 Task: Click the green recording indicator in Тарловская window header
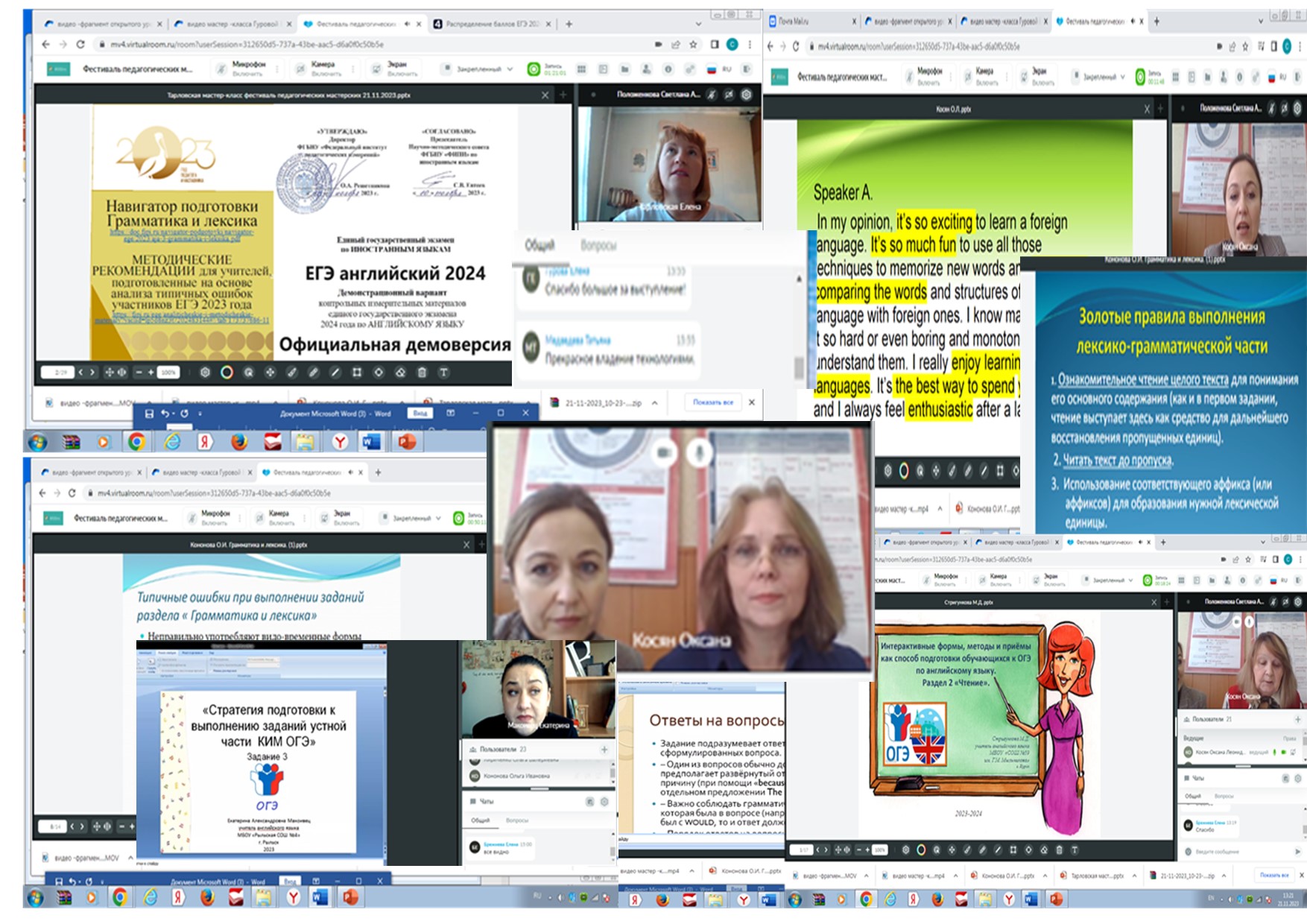(534, 69)
